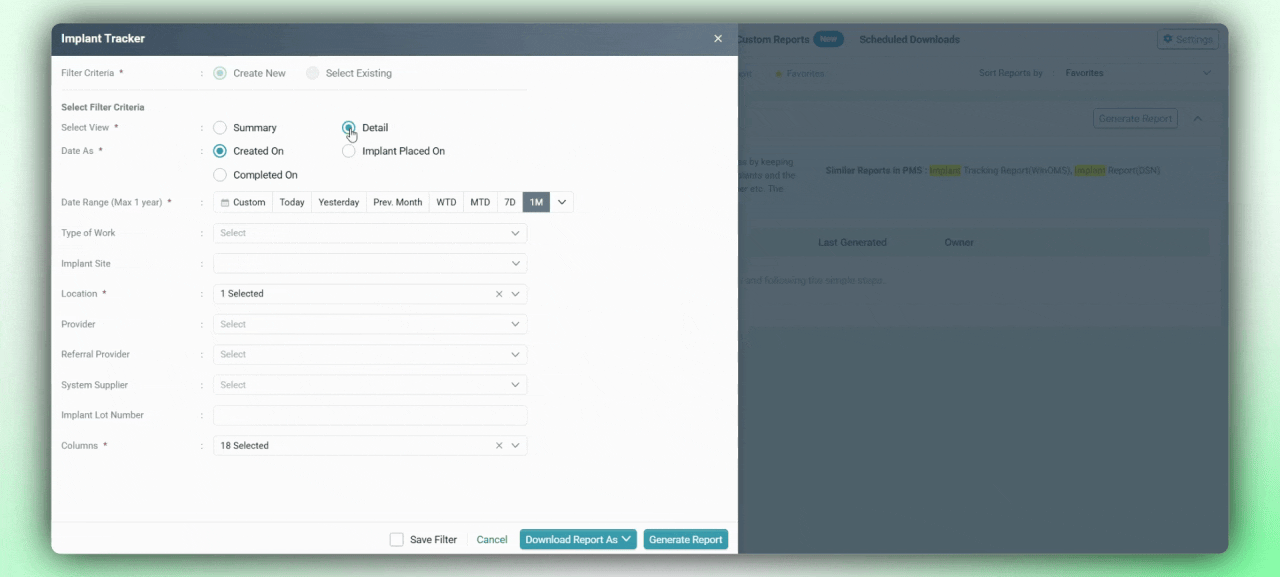Screen dimensions: 1280x577
Task: Pick the 7D date range
Action: point(510,202)
